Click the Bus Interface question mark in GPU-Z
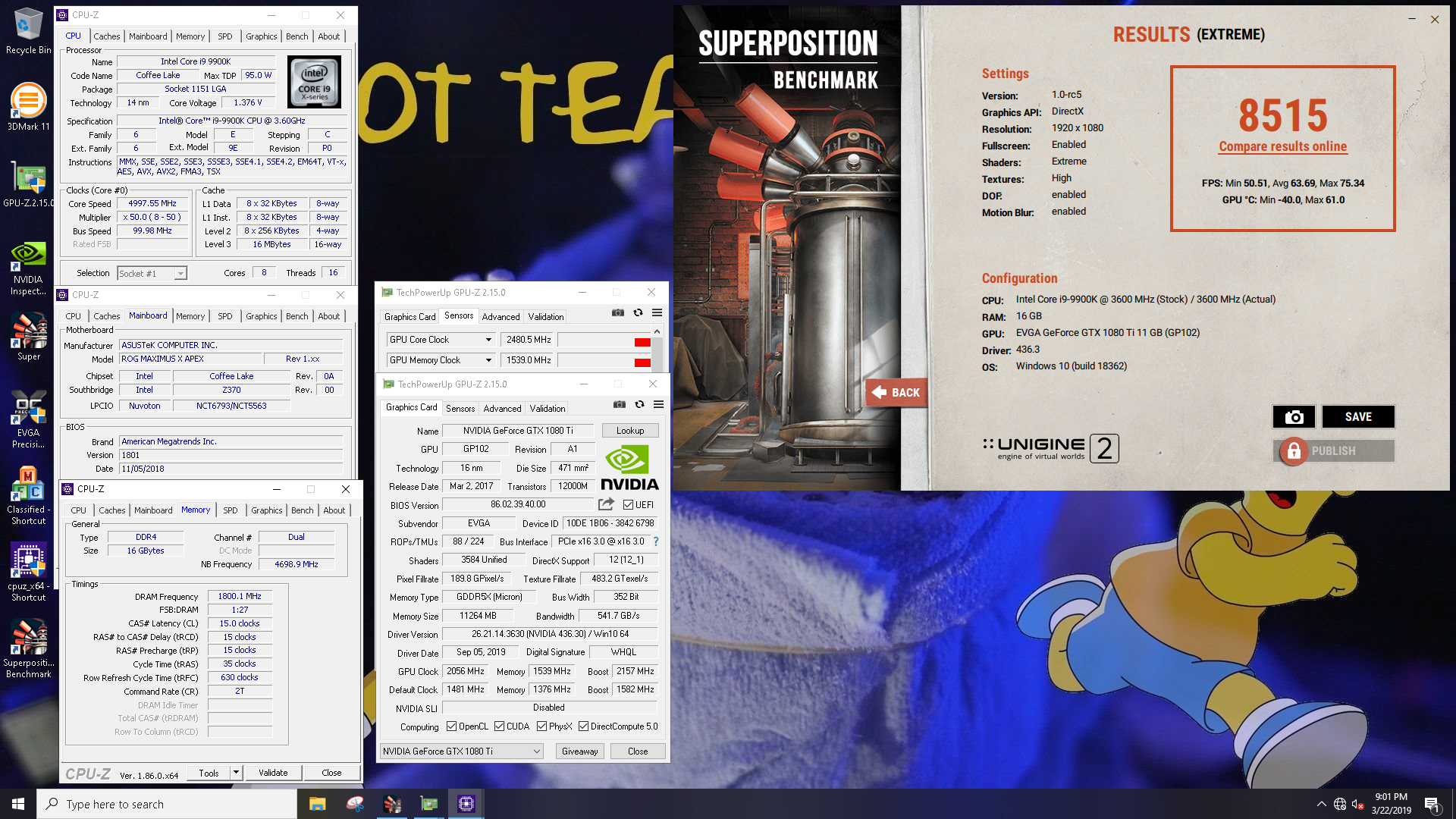Screen dimensions: 1456x819 pos(656,541)
